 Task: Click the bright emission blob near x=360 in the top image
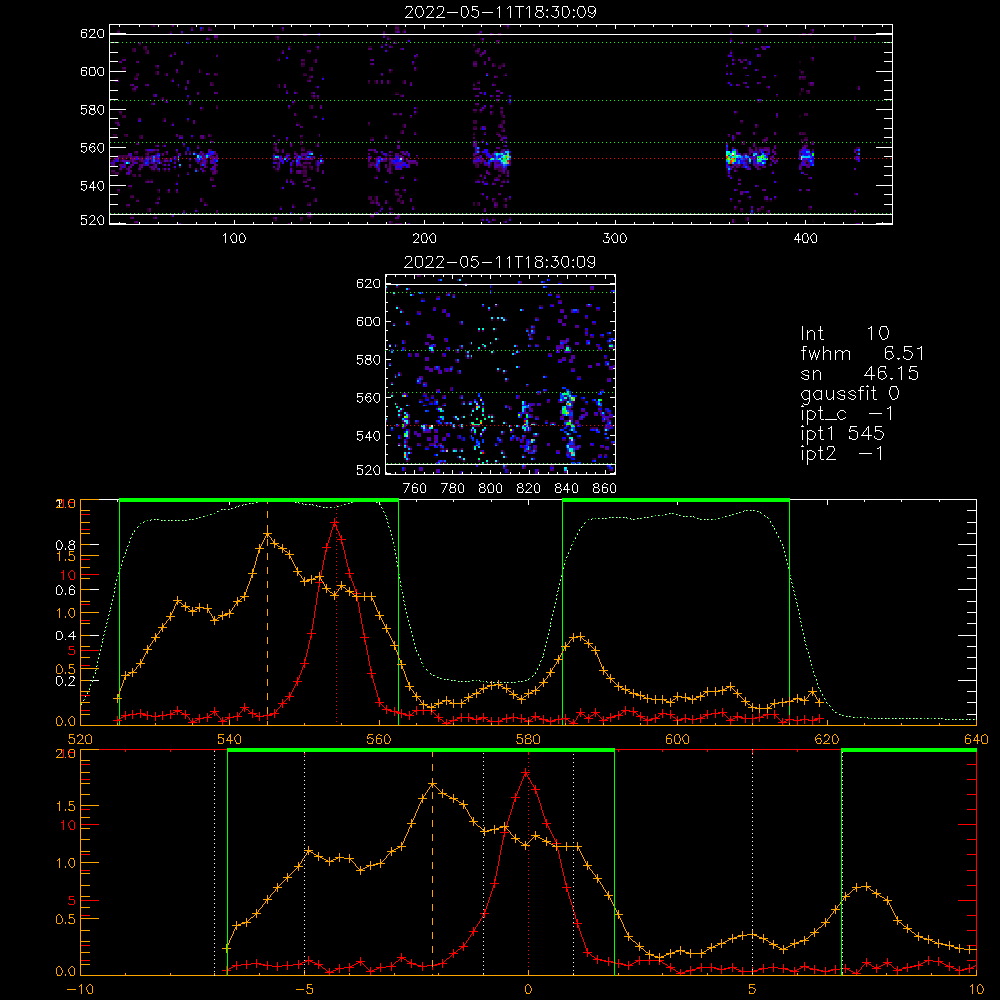pos(732,157)
